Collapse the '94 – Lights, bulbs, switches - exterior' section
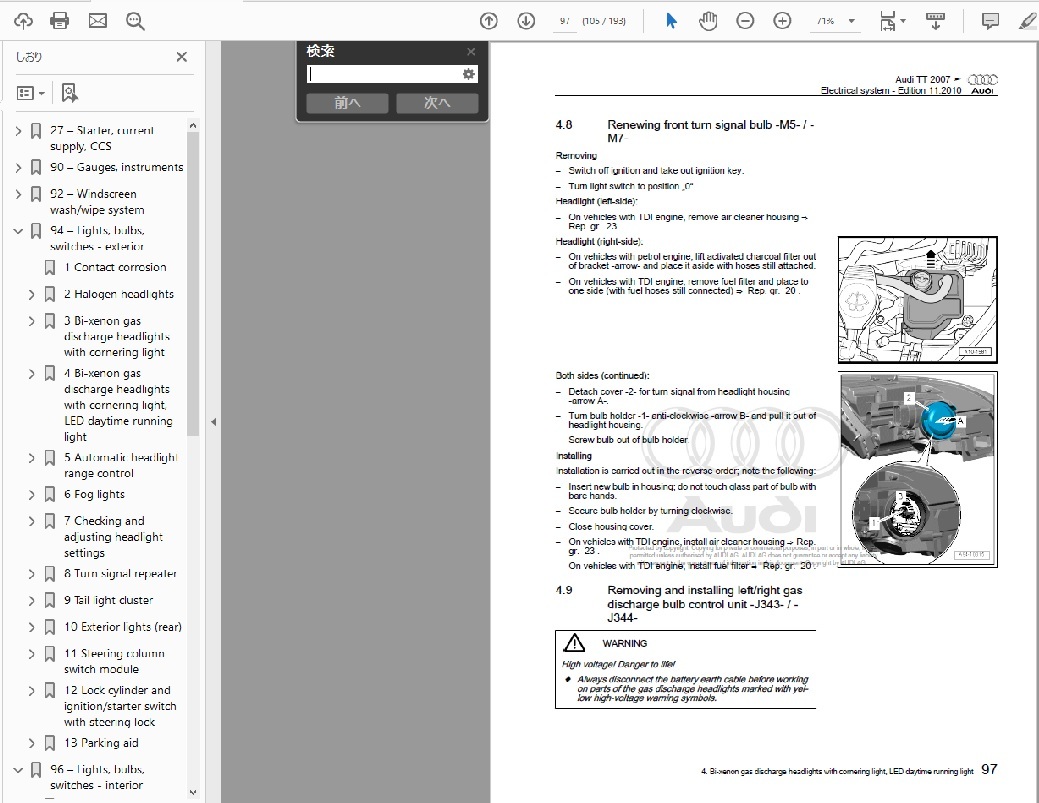Viewport: 1039px width, 803px height. click(17, 231)
